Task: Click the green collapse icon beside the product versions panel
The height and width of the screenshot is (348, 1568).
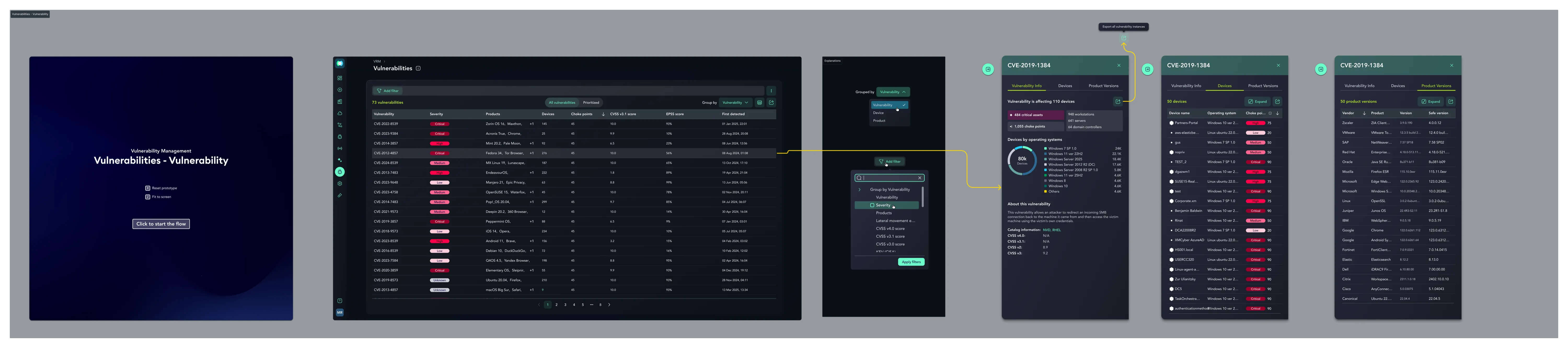Action: pyautogui.click(x=1320, y=70)
